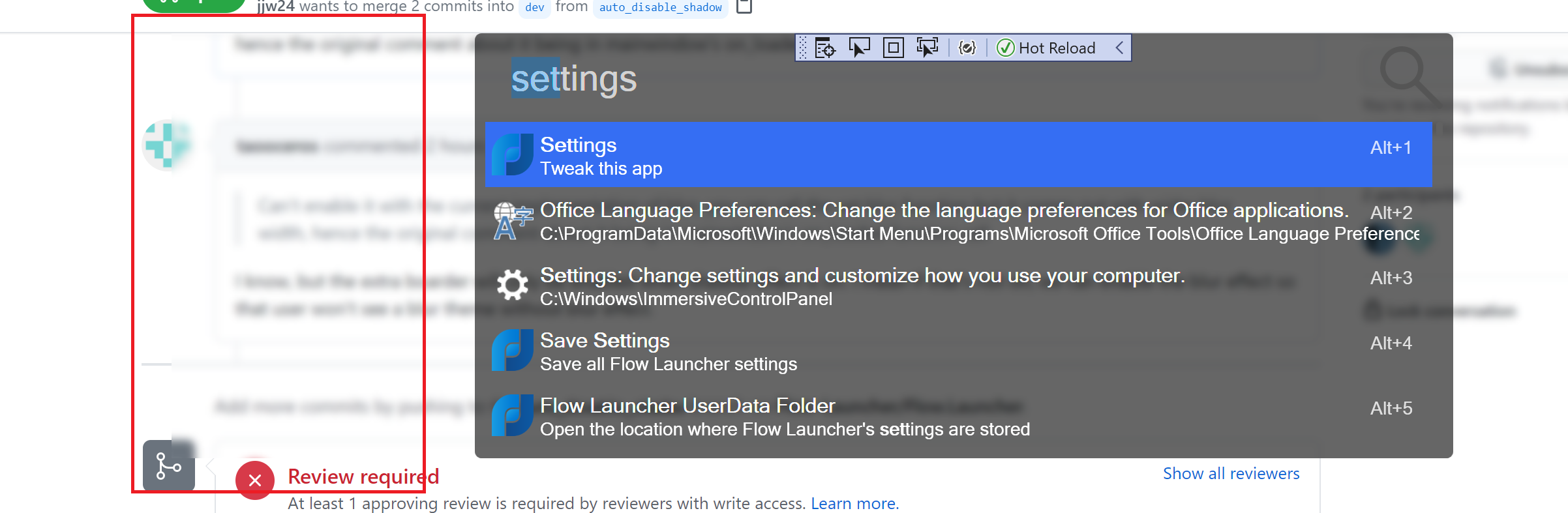Open the Office Language Preferences result
Image resolution: width=1568 pixels, height=513 pixels.
click(958, 220)
